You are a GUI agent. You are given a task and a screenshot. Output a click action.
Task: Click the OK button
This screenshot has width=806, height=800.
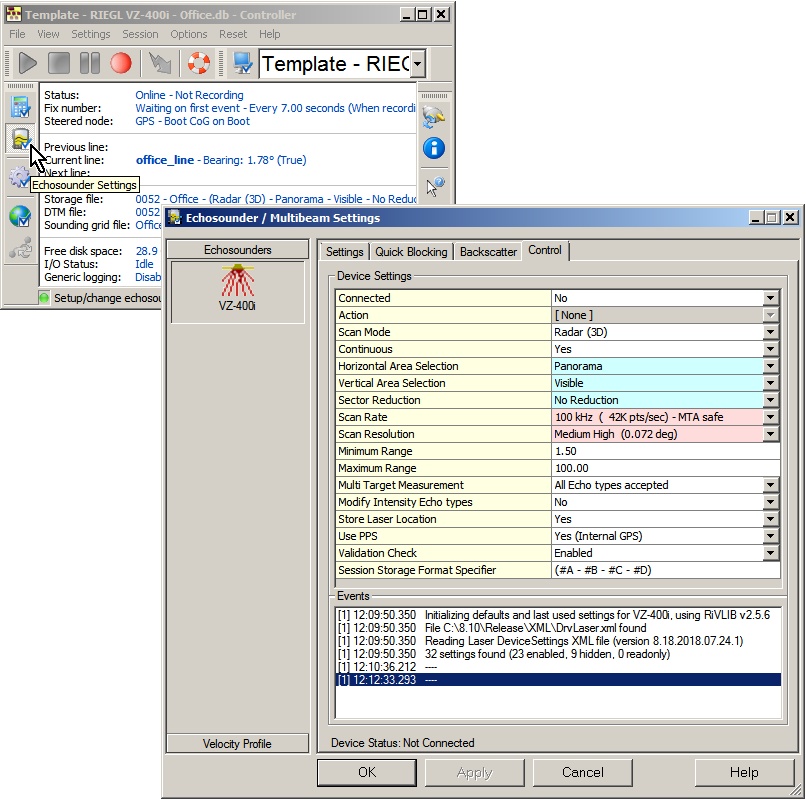(x=367, y=772)
